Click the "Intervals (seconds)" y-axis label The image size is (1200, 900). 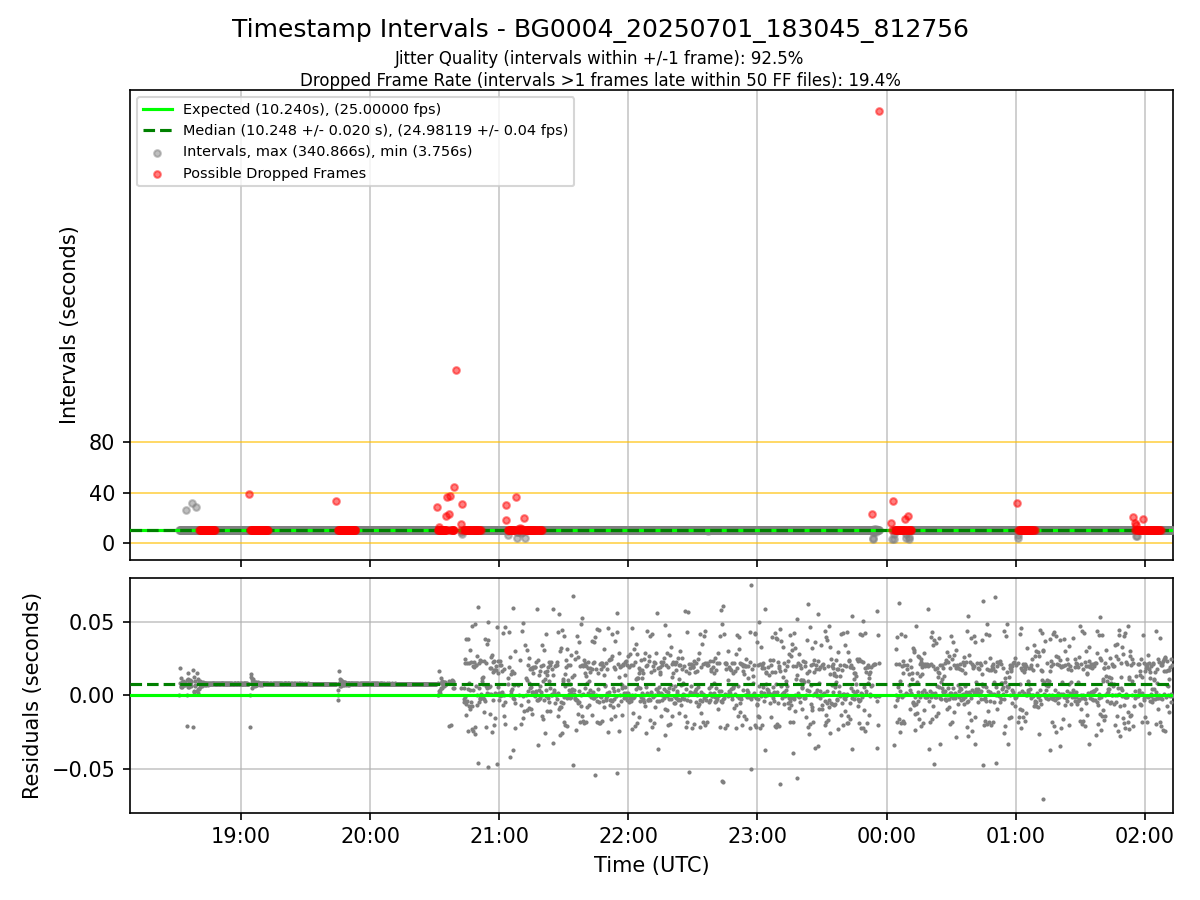(x=69, y=325)
